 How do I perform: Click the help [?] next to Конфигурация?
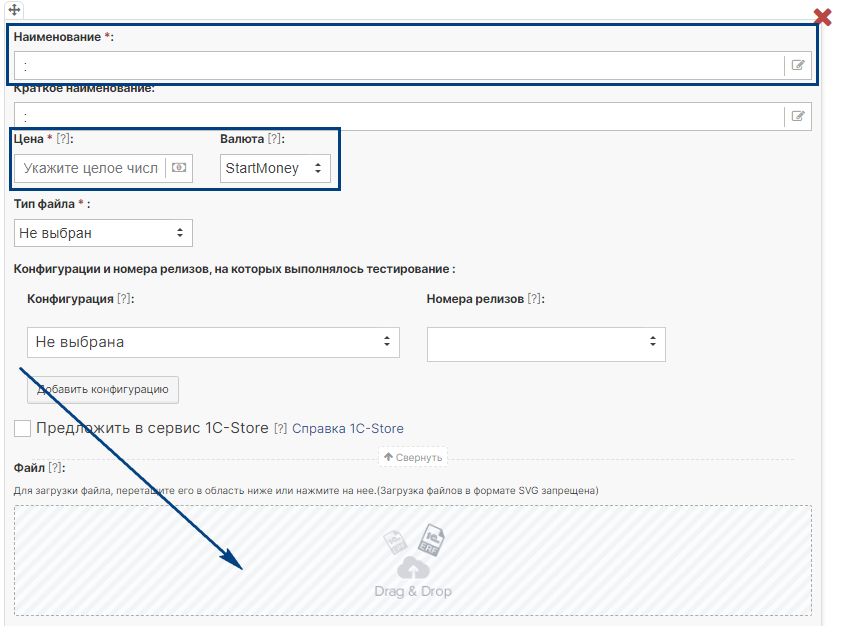pos(124,299)
